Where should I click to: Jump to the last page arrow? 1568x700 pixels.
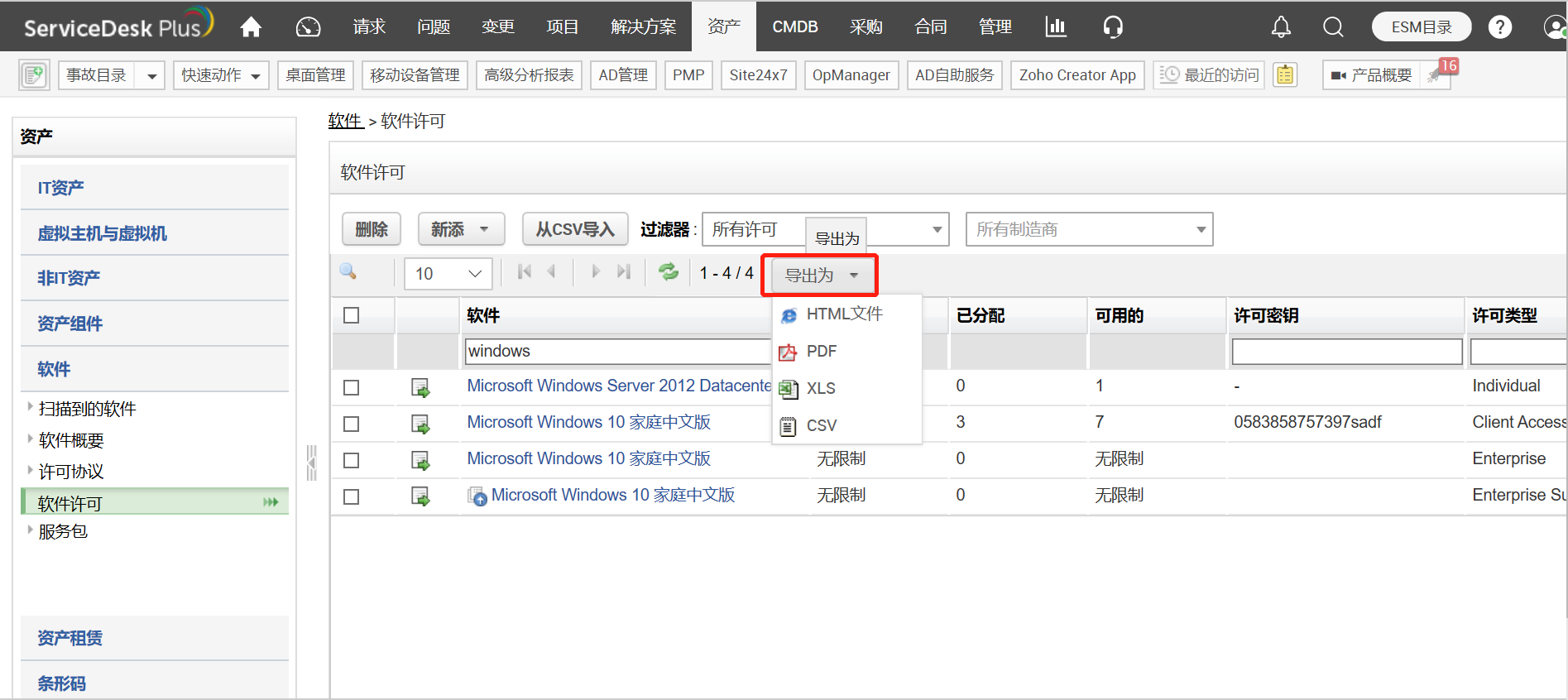click(624, 272)
